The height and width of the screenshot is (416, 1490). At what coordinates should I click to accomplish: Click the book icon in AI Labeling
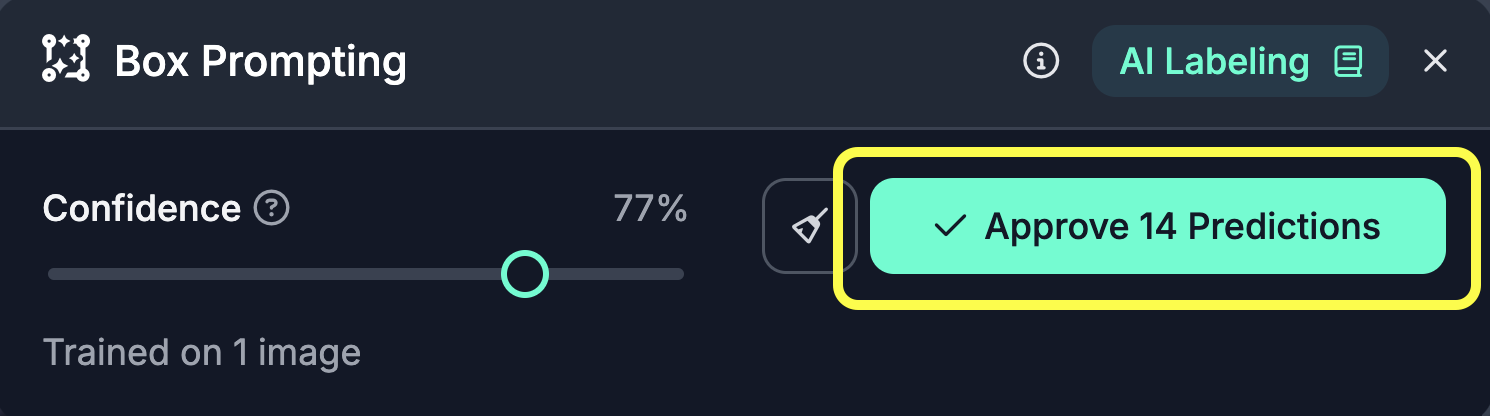(1348, 62)
